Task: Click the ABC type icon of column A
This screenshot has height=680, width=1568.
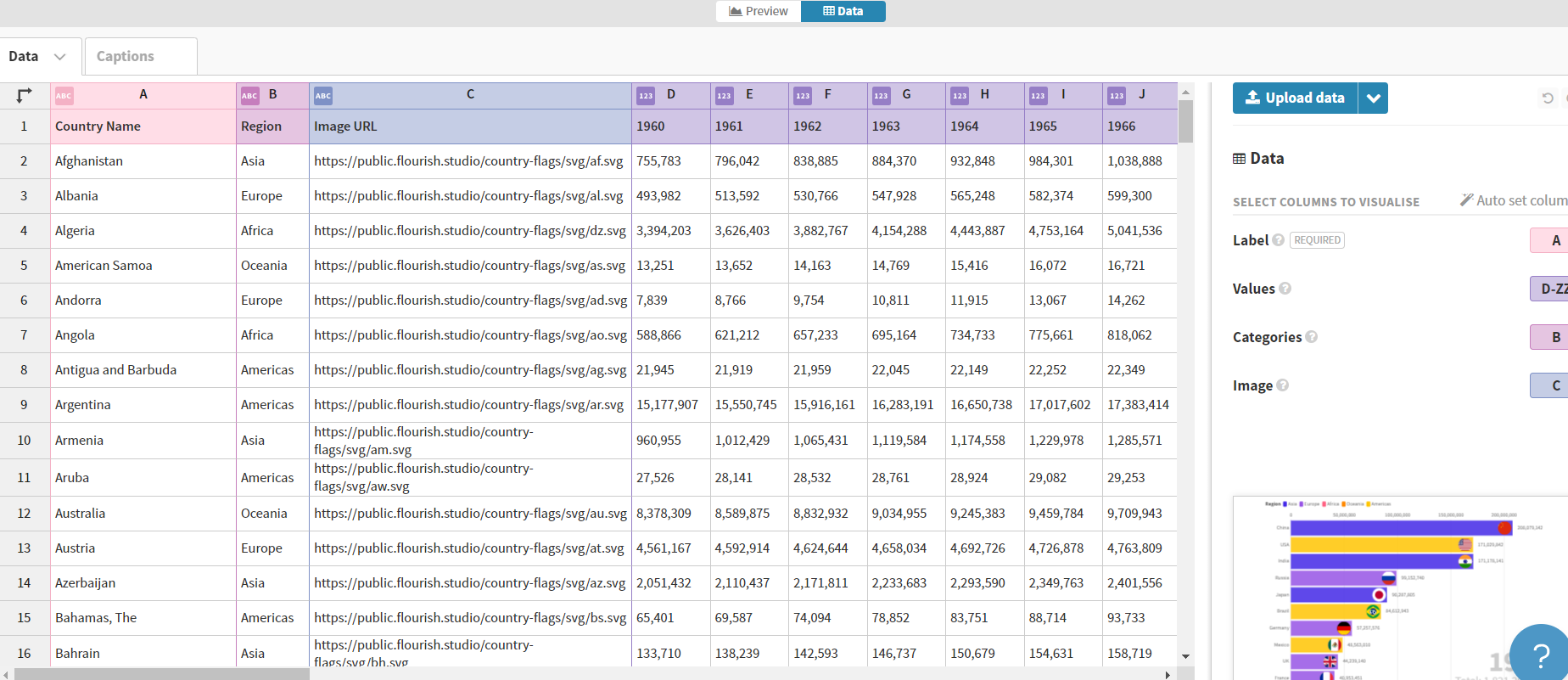Action: pos(64,96)
